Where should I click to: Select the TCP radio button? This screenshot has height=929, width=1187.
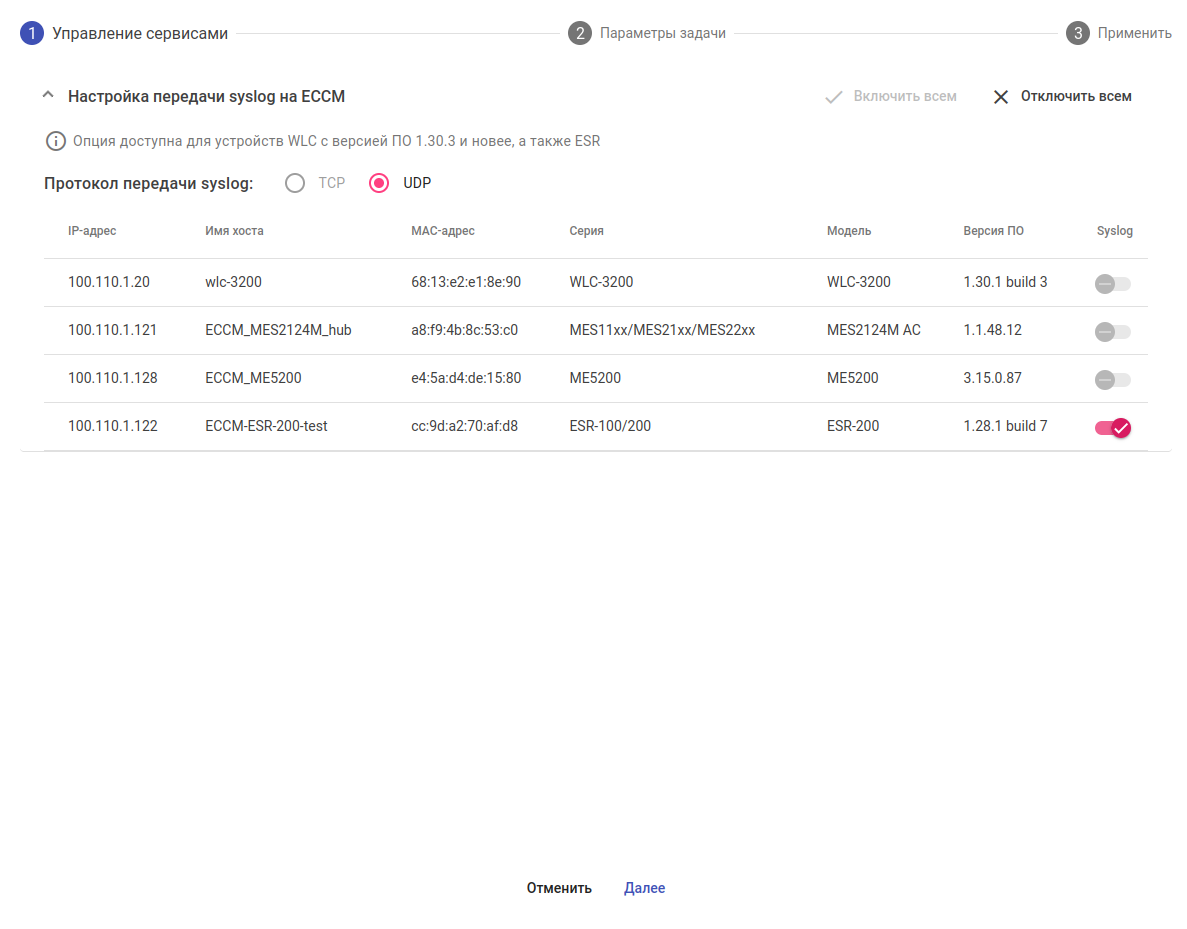click(295, 183)
